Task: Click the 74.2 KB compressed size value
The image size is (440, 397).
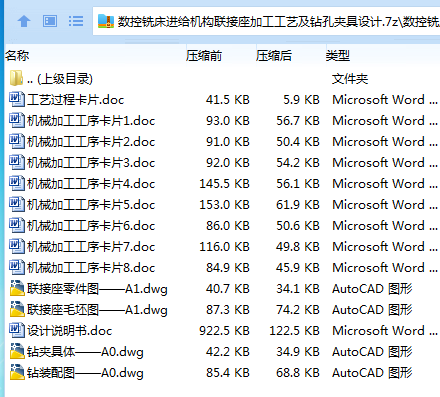Action: (298, 310)
